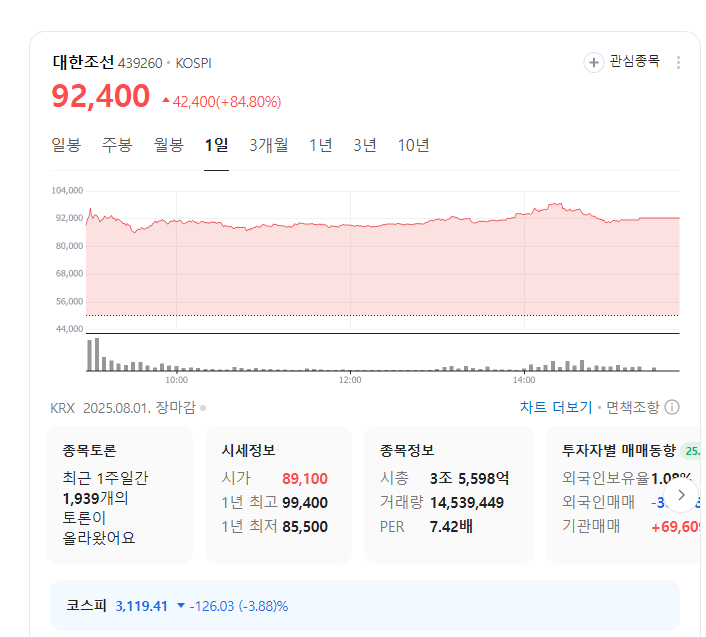Open the 투자자별 매매동향 card

624,495
